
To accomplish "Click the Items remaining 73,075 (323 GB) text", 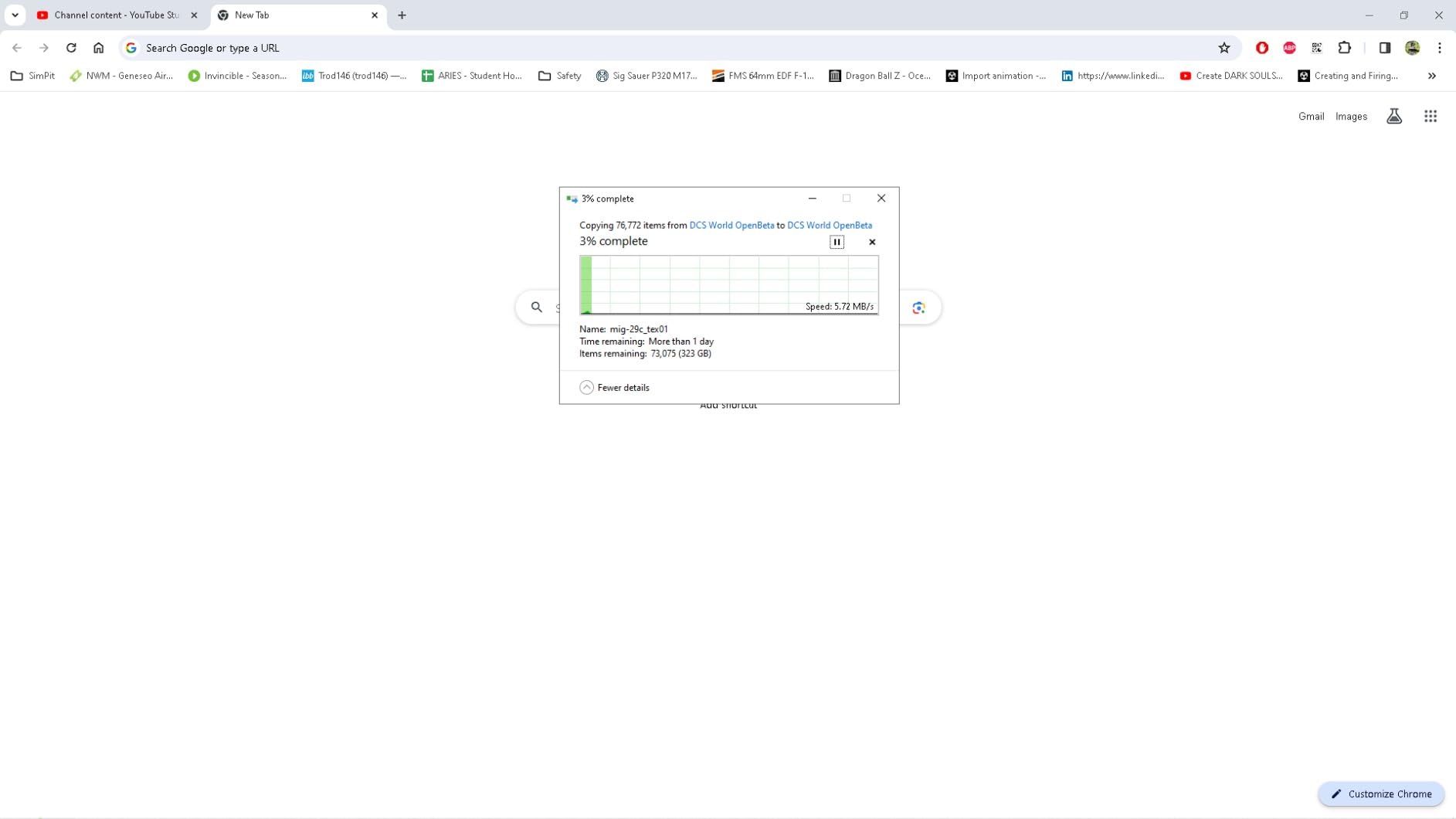I will click(x=646, y=354).
